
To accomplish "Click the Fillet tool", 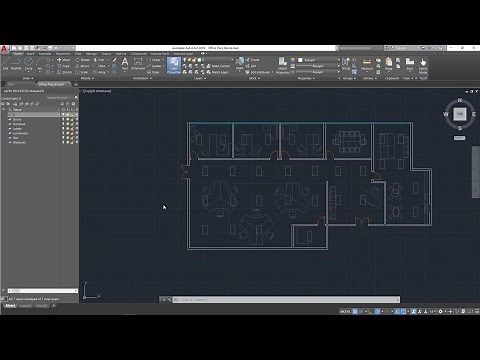I will coord(99,66).
